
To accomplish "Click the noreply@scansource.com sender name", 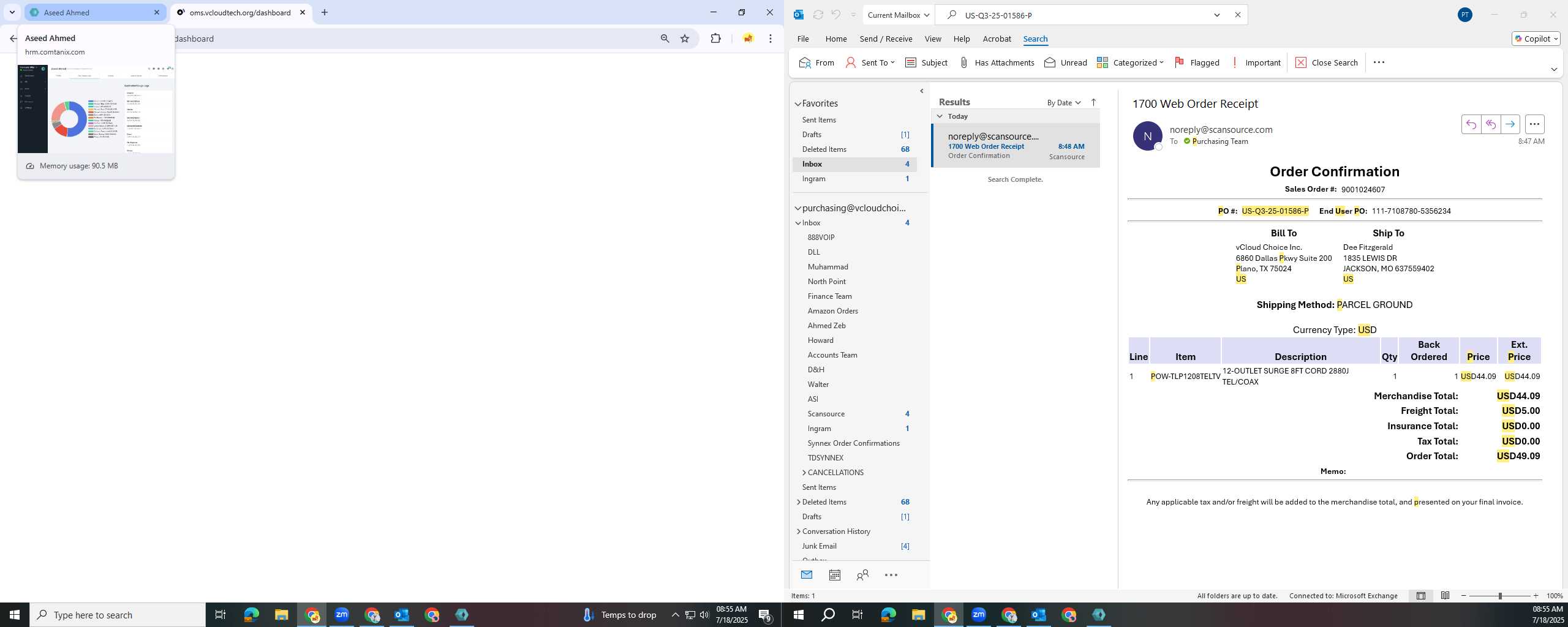I will [1221, 130].
